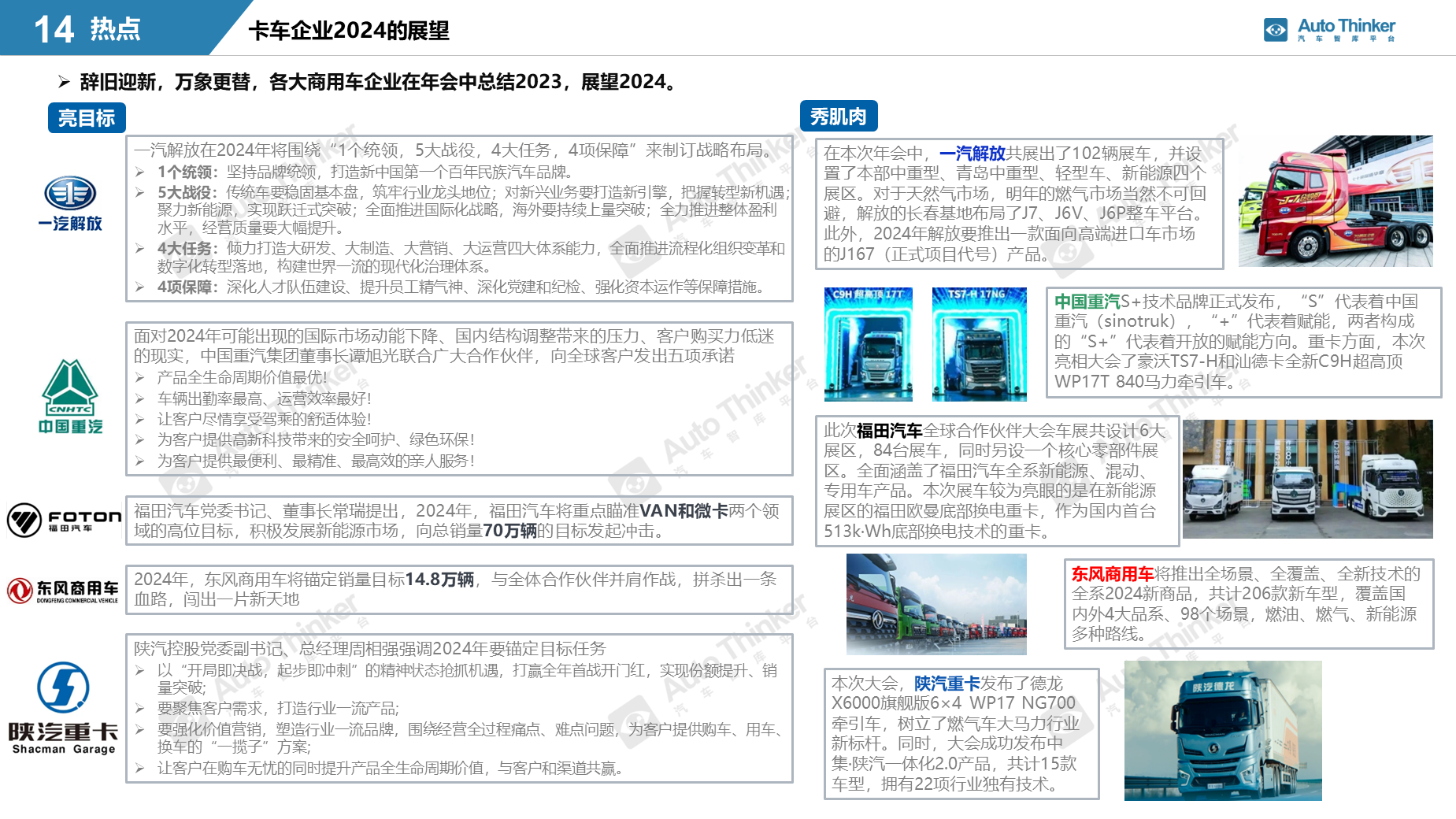Click the 东风商用车 Dongfeng logo
This screenshot has width=1456, height=819.
(x=63, y=591)
